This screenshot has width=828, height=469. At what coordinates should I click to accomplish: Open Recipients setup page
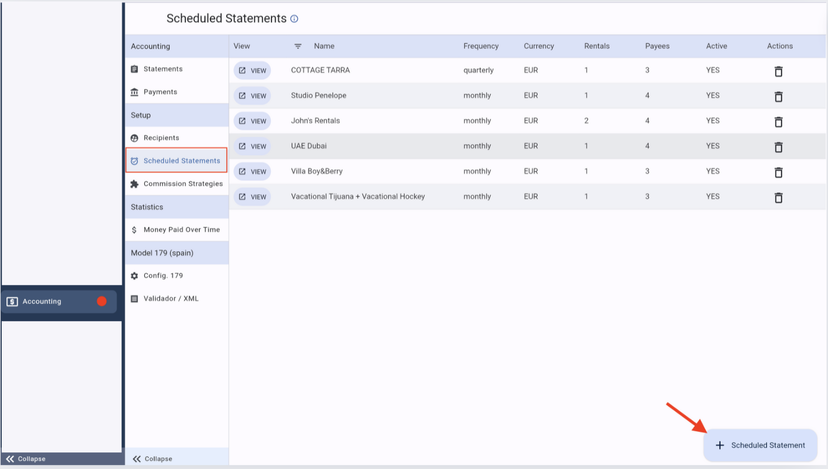tap(161, 138)
